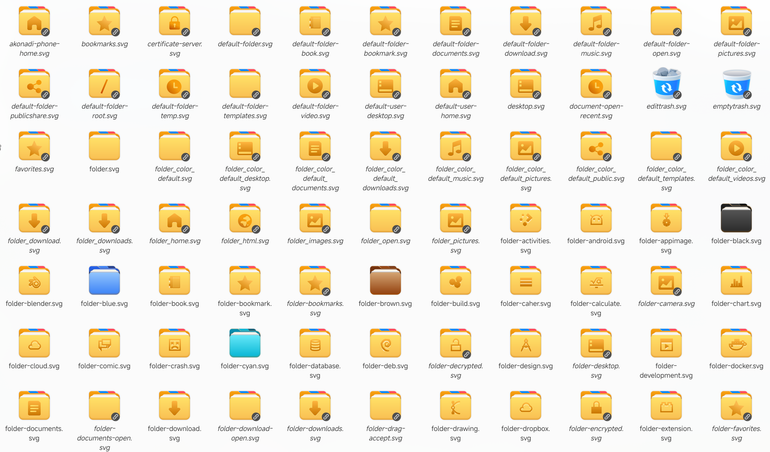Click the folder-android.svg icon

point(596,219)
